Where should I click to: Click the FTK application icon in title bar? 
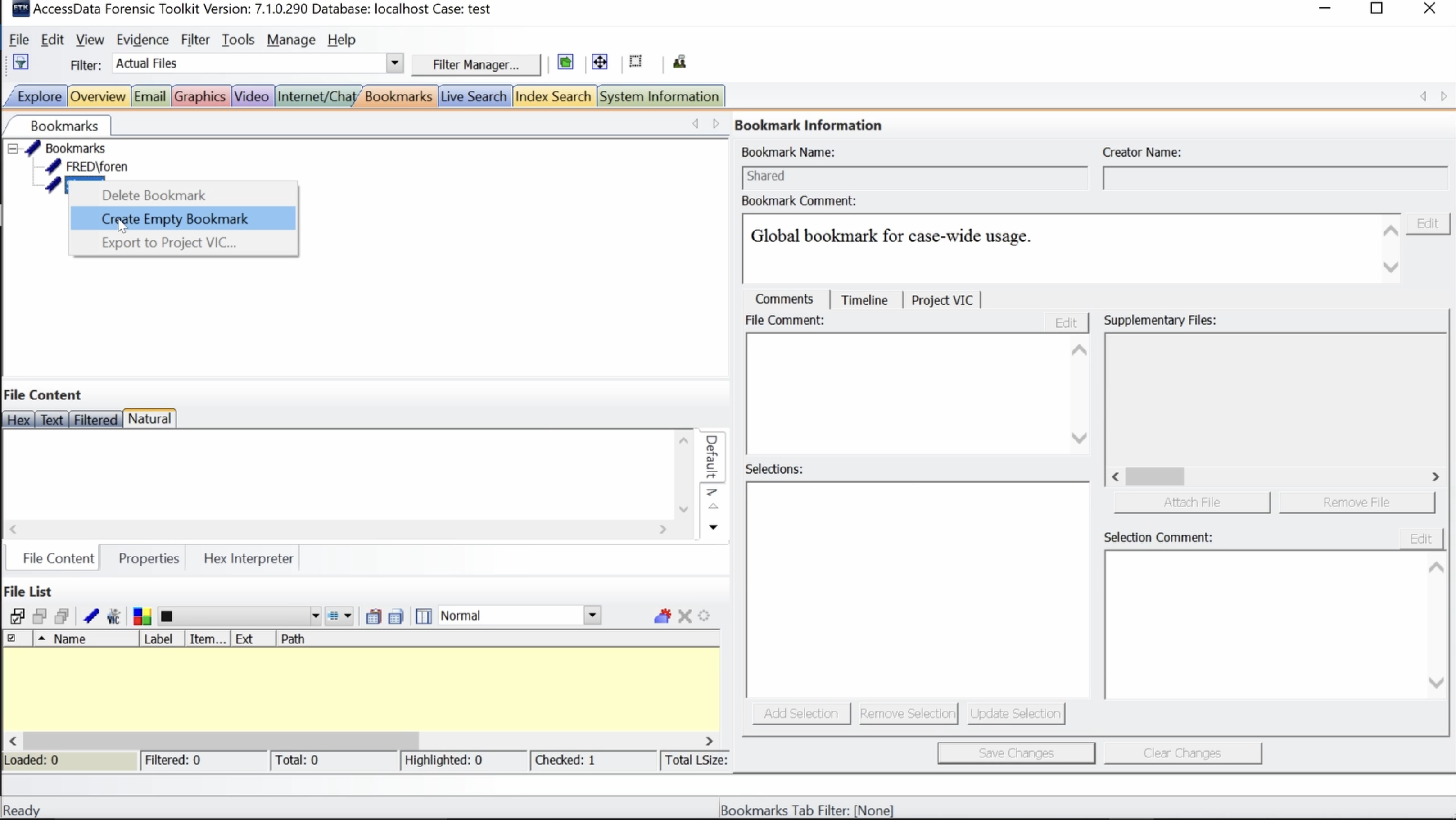click(x=20, y=9)
